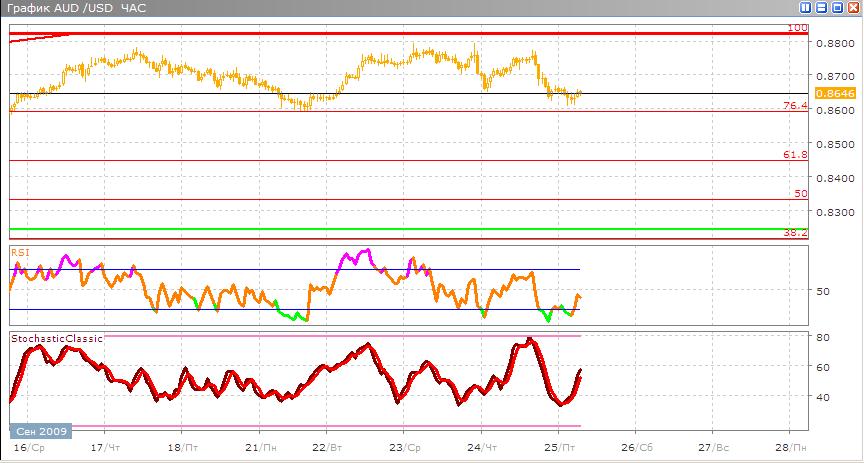Click the green 38.2 support line
Viewport: 864px width, 463px height.
point(400,229)
